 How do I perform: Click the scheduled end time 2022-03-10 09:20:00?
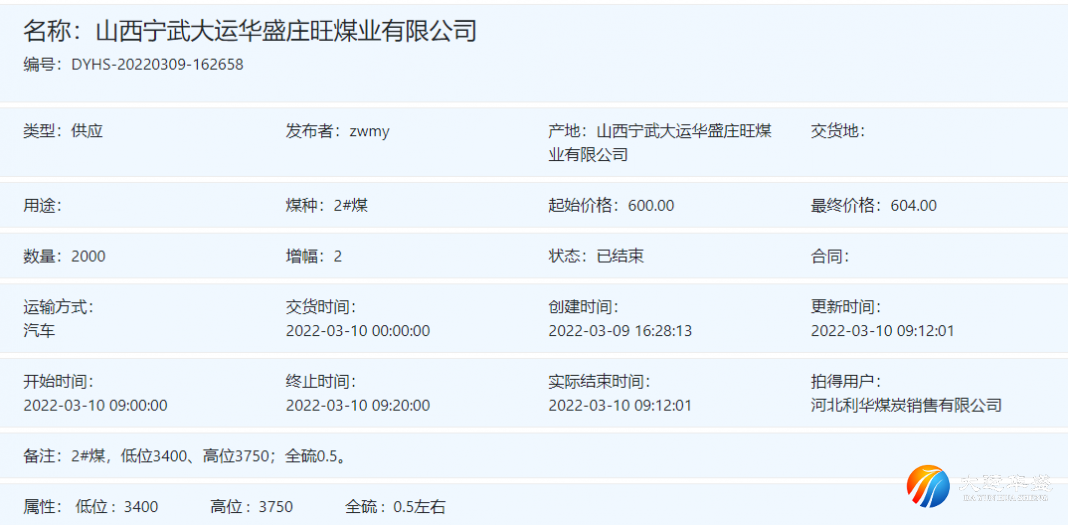(x=358, y=405)
